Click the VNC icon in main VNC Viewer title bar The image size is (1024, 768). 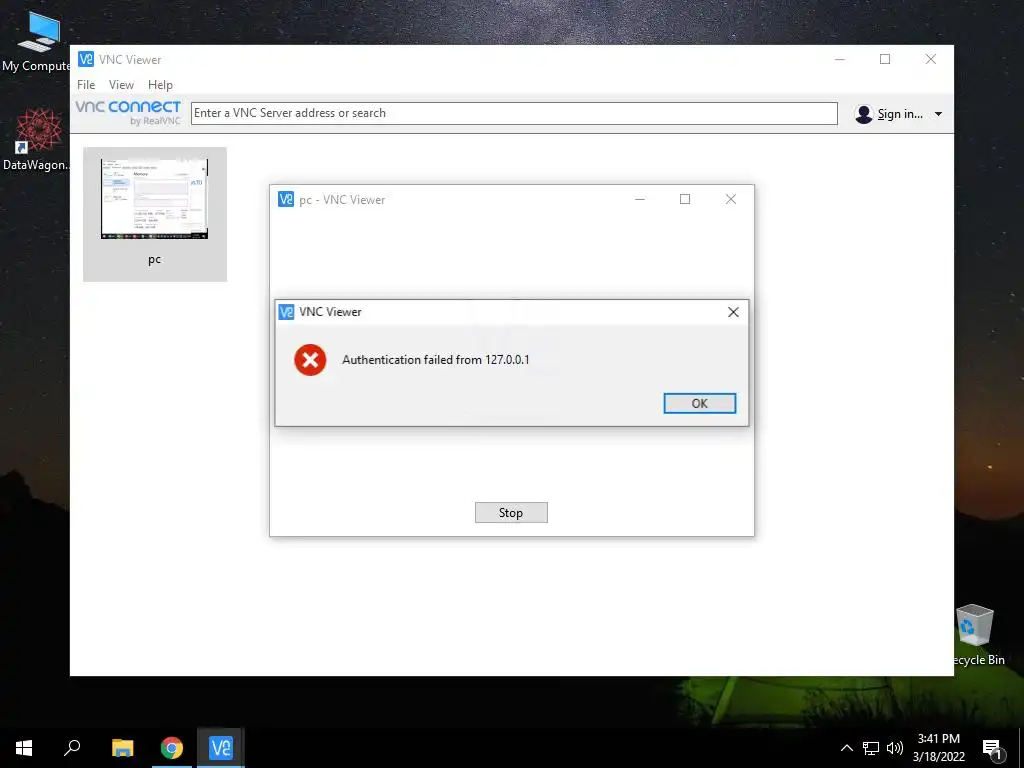point(86,59)
